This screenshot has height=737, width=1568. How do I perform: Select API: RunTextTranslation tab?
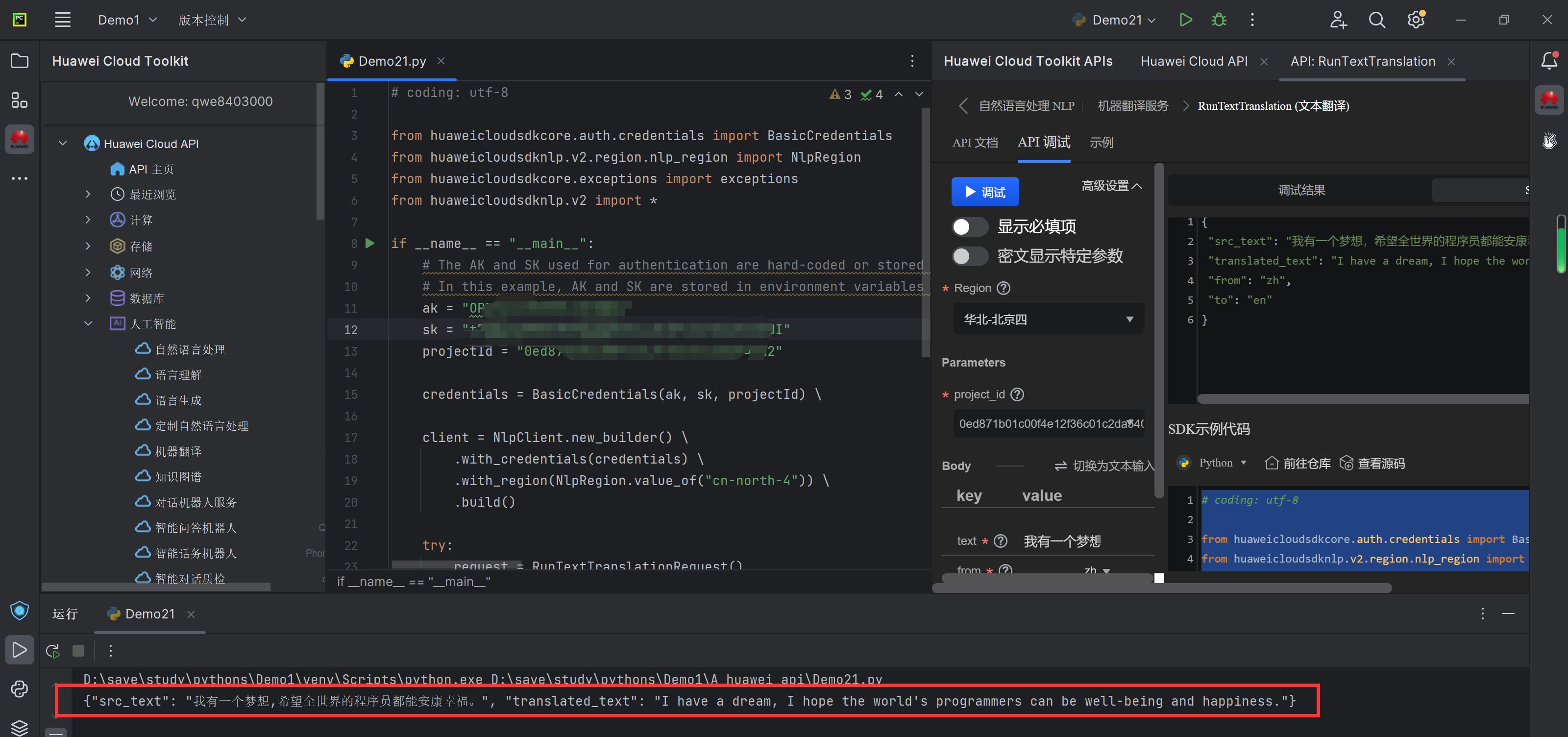click(x=1362, y=61)
